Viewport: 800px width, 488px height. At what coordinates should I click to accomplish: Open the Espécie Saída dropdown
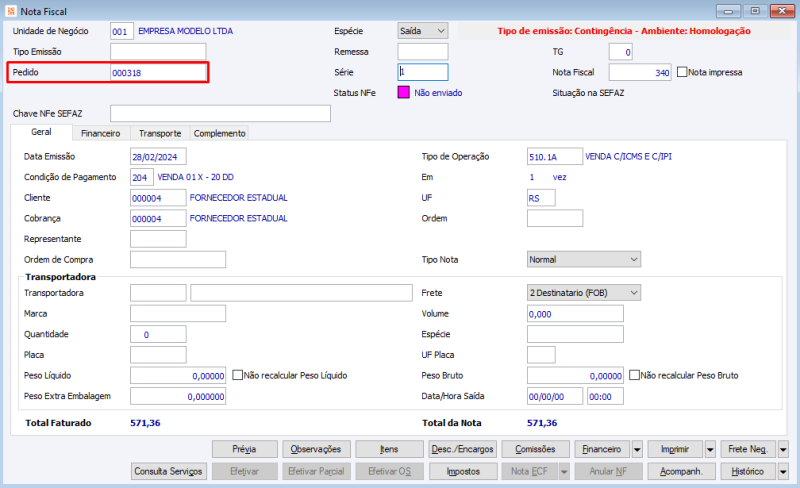(422, 31)
